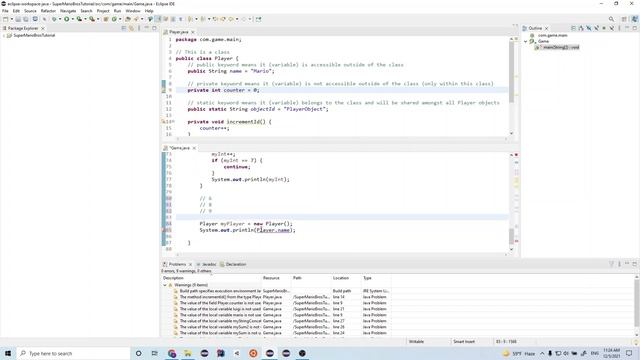Switch to the Declaration tab
Image resolution: width=640 pixels, height=360 pixels.
[x=233, y=264]
